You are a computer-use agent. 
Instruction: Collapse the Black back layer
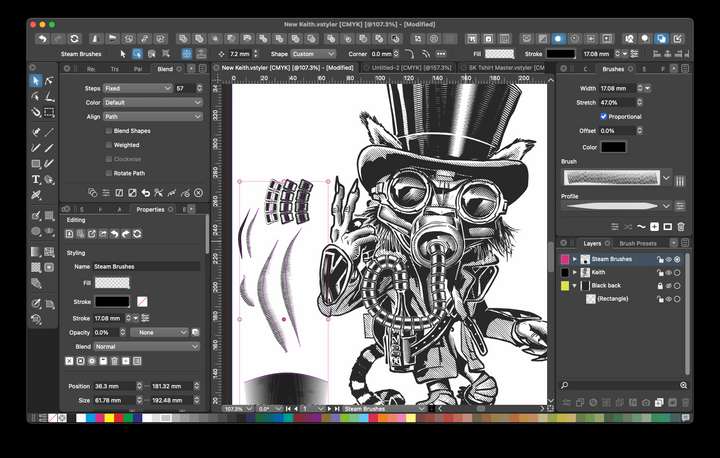tap(574, 286)
